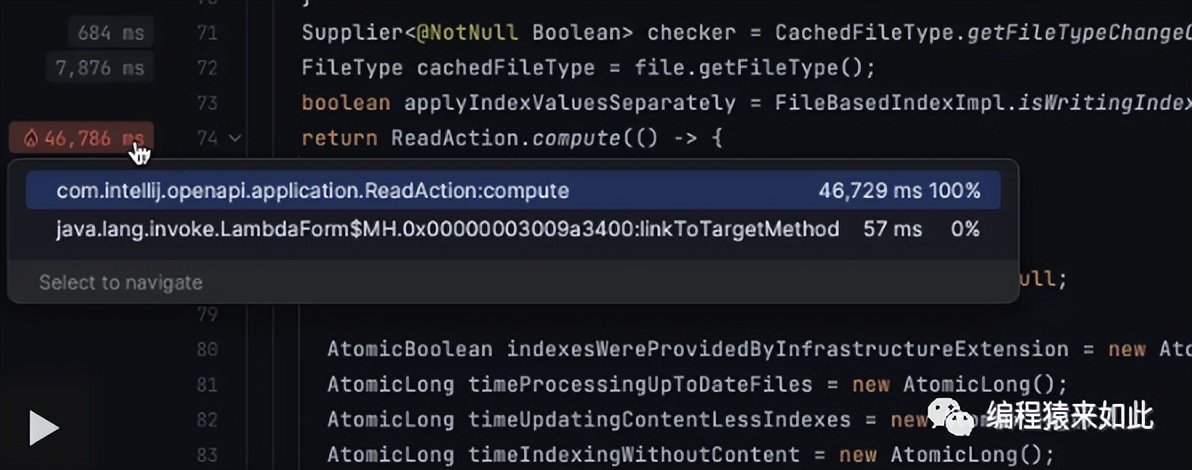The width and height of the screenshot is (1192, 470).
Task: Click line number 72 in gutter
Action: tap(207, 68)
